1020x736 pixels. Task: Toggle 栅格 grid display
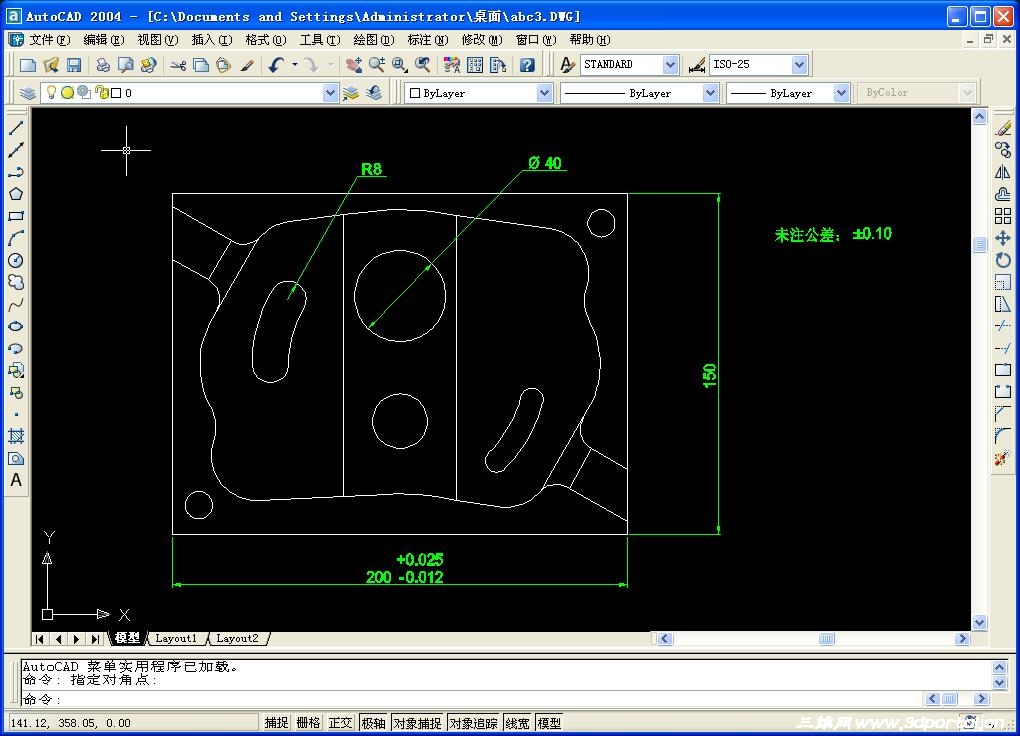click(308, 722)
